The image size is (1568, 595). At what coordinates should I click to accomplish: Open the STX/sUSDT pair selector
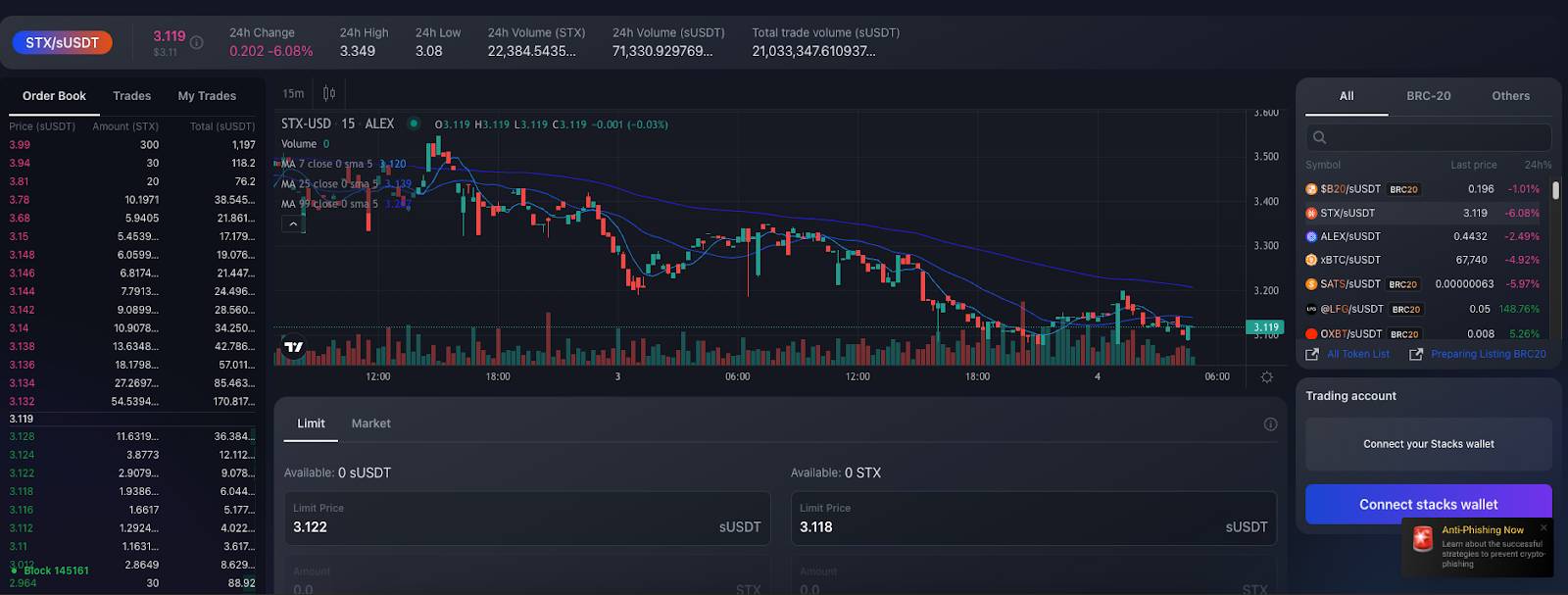[x=62, y=43]
